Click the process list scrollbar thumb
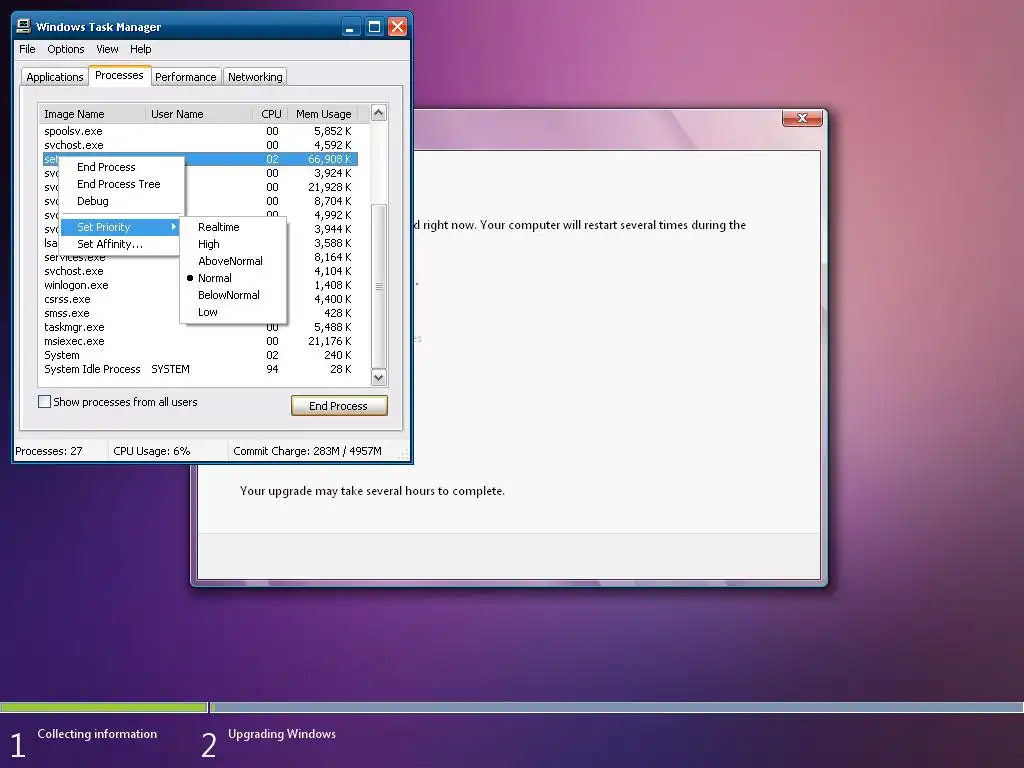This screenshot has height=768, width=1024. (x=379, y=286)
